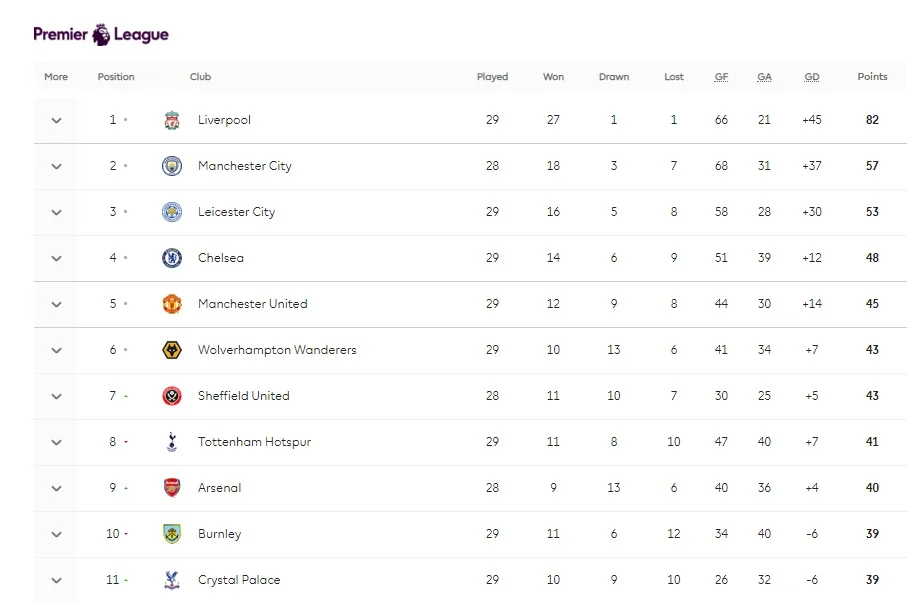Expand the Crystal Palace row chevron
The width and height of the screenshot is (907, 603).
pos(56,580)
